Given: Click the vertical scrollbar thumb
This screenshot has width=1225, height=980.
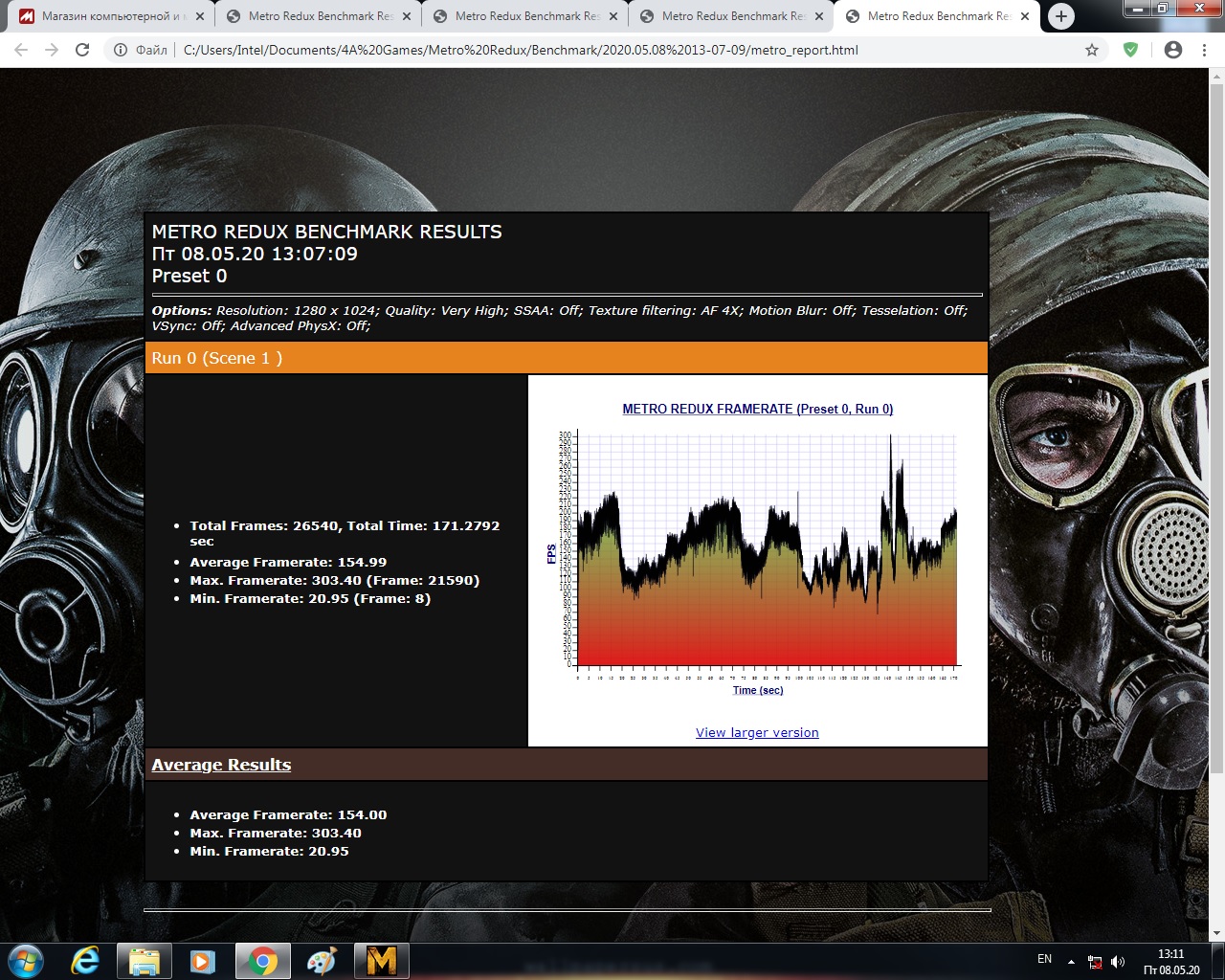Looking at the screenshot, I should (x=1217, y=428).
